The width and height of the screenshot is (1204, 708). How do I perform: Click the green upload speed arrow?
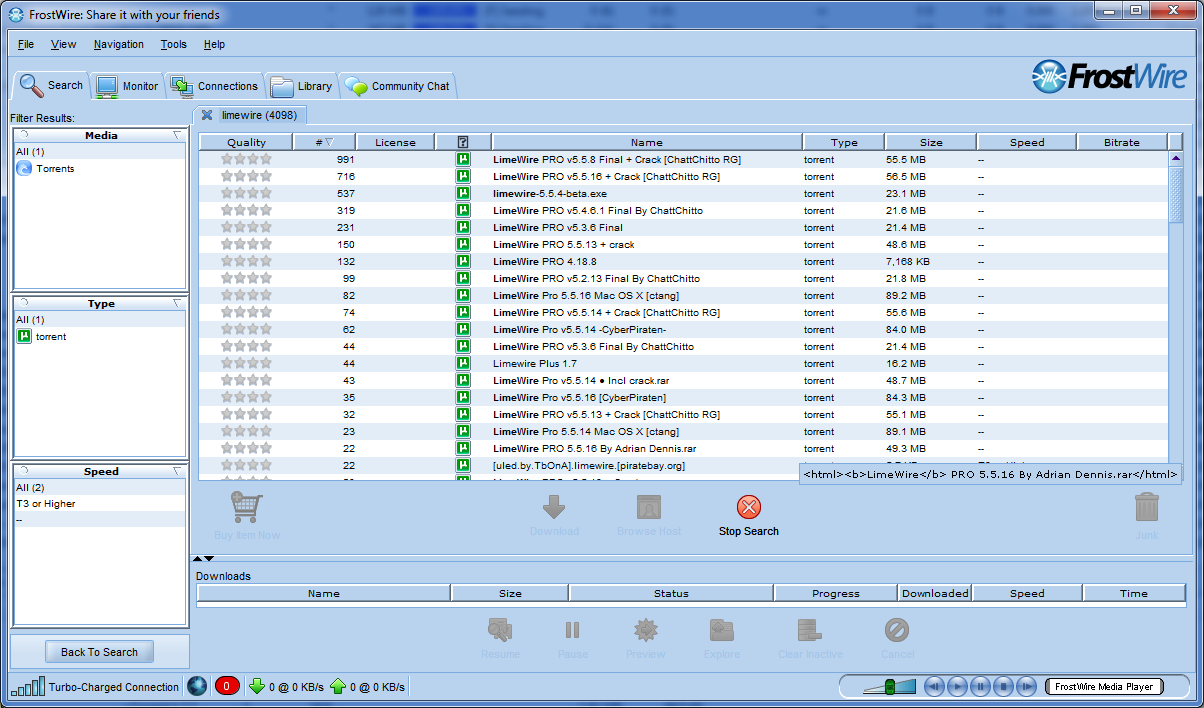click(x=337, y=686)
